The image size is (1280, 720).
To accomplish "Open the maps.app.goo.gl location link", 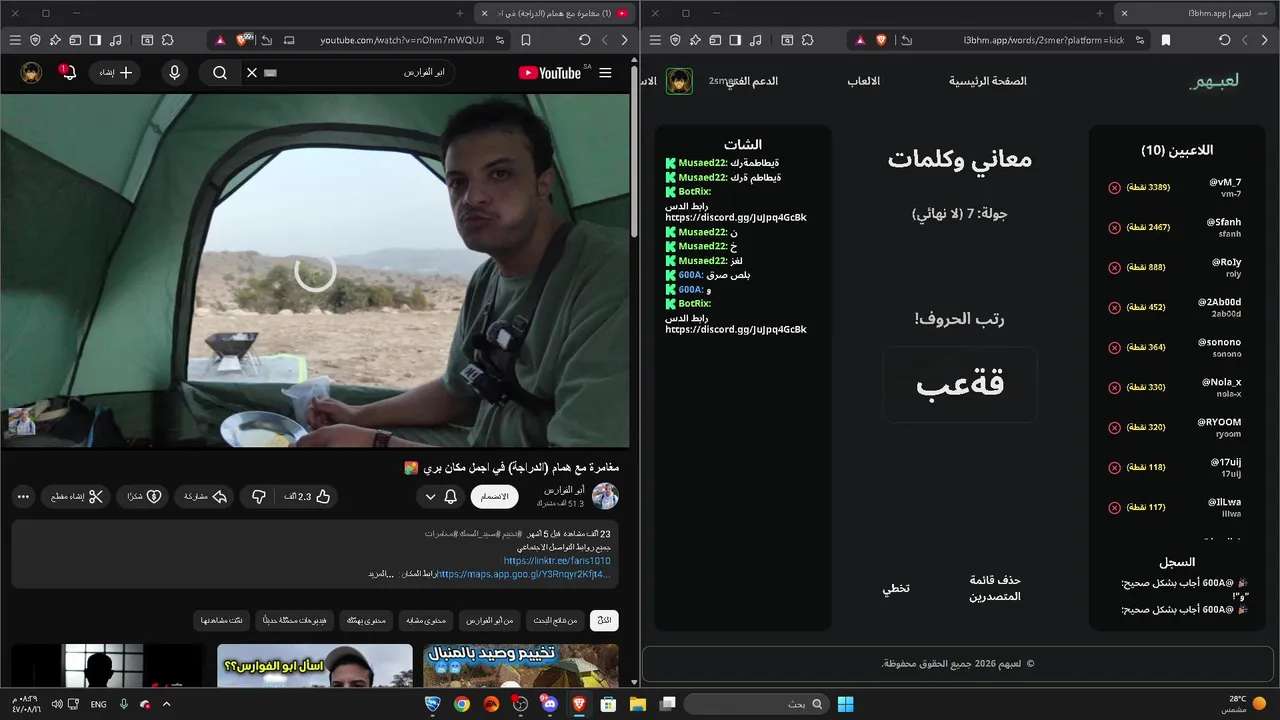I will point(525,574).
